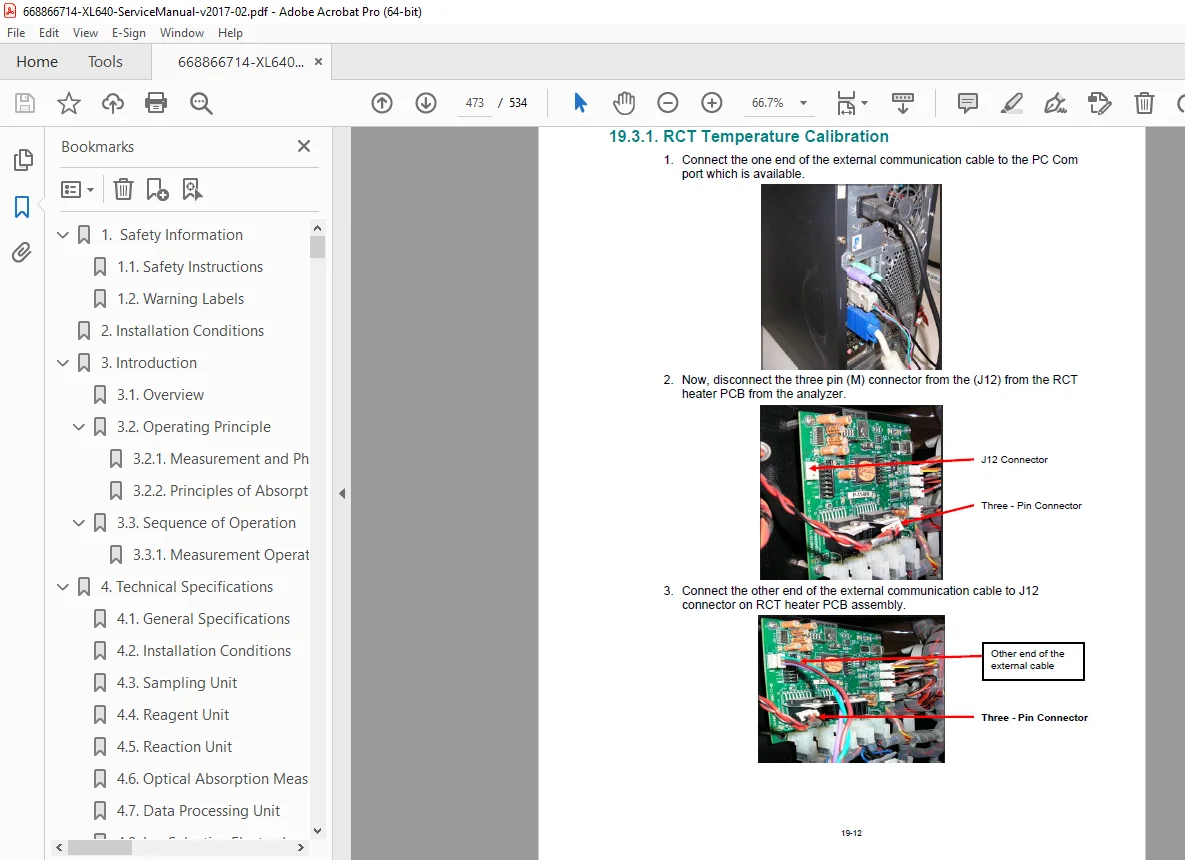Print the document with printer icon
The height and width of the screenshot is (860, 1185).
click(x=156, y=103)
